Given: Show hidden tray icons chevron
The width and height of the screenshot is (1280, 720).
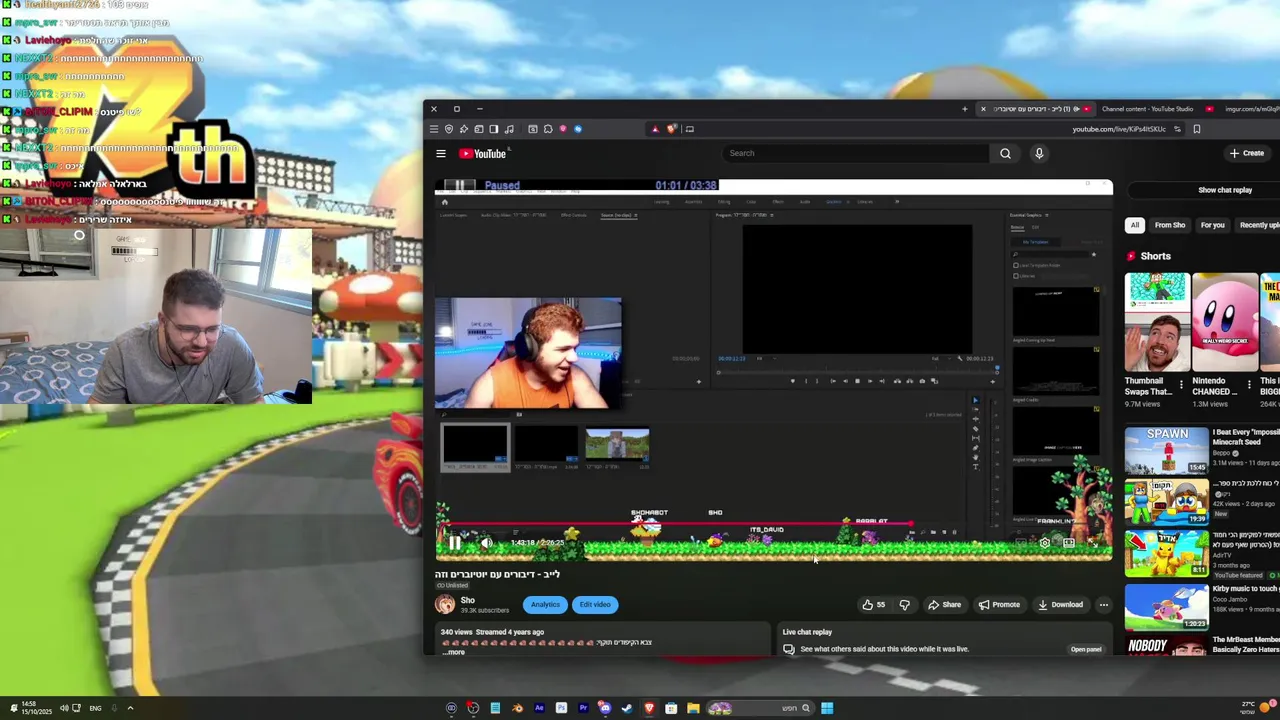Looking at the screenshot, I should tap(130, 708).
